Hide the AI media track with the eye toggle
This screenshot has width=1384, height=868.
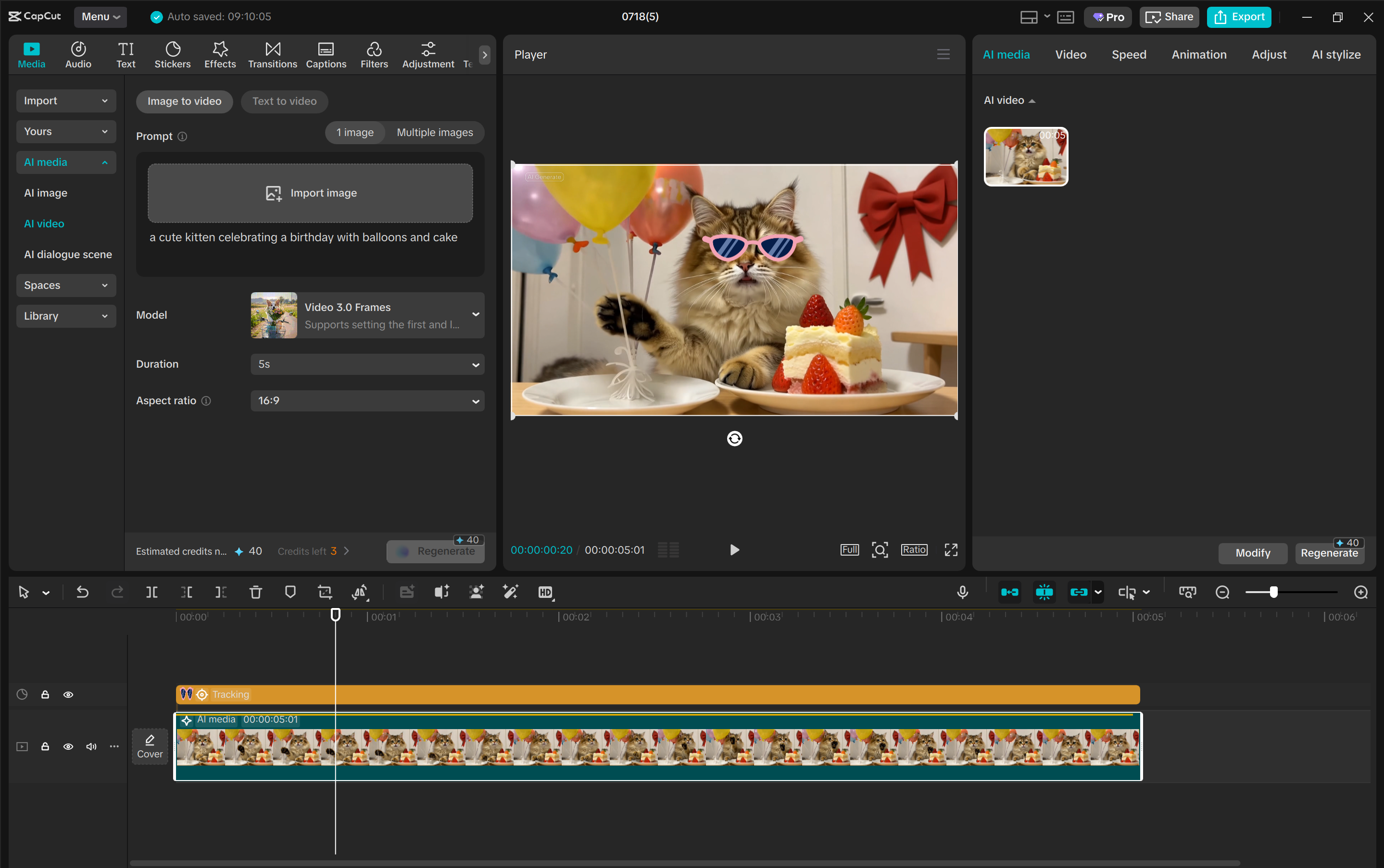click(x=68, y=746)
